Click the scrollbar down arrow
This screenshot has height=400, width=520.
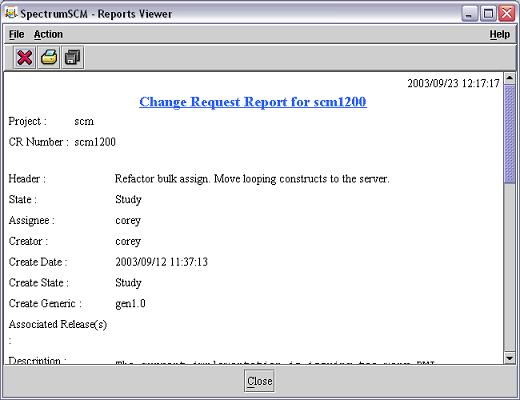tap(509, 358)
